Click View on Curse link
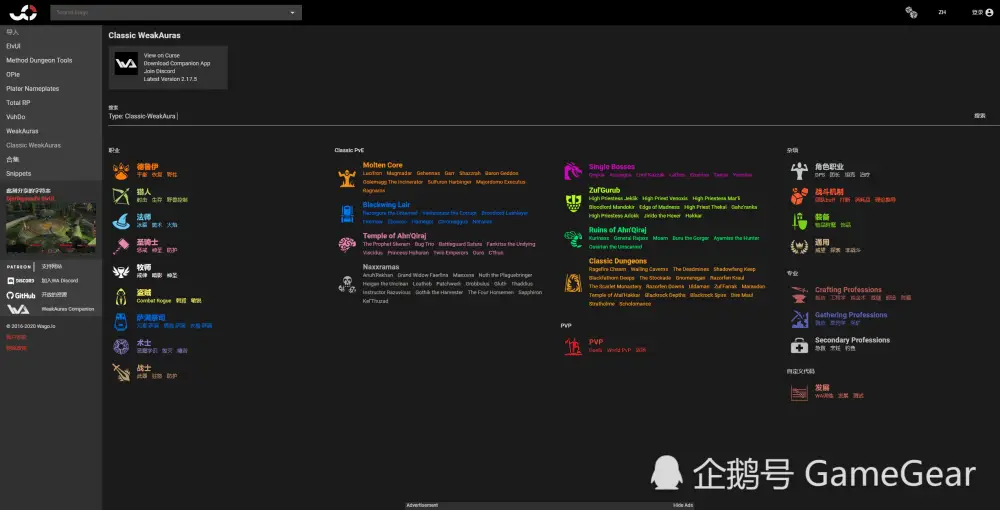 click(x=161, y=55)
